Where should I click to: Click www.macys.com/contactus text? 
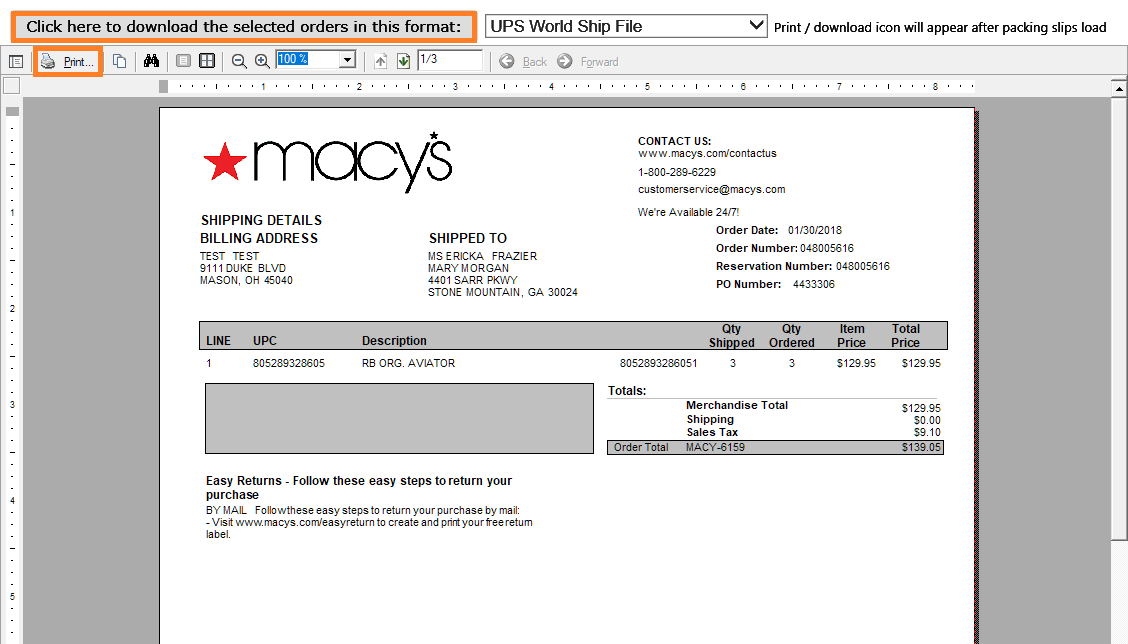[707, 153]
